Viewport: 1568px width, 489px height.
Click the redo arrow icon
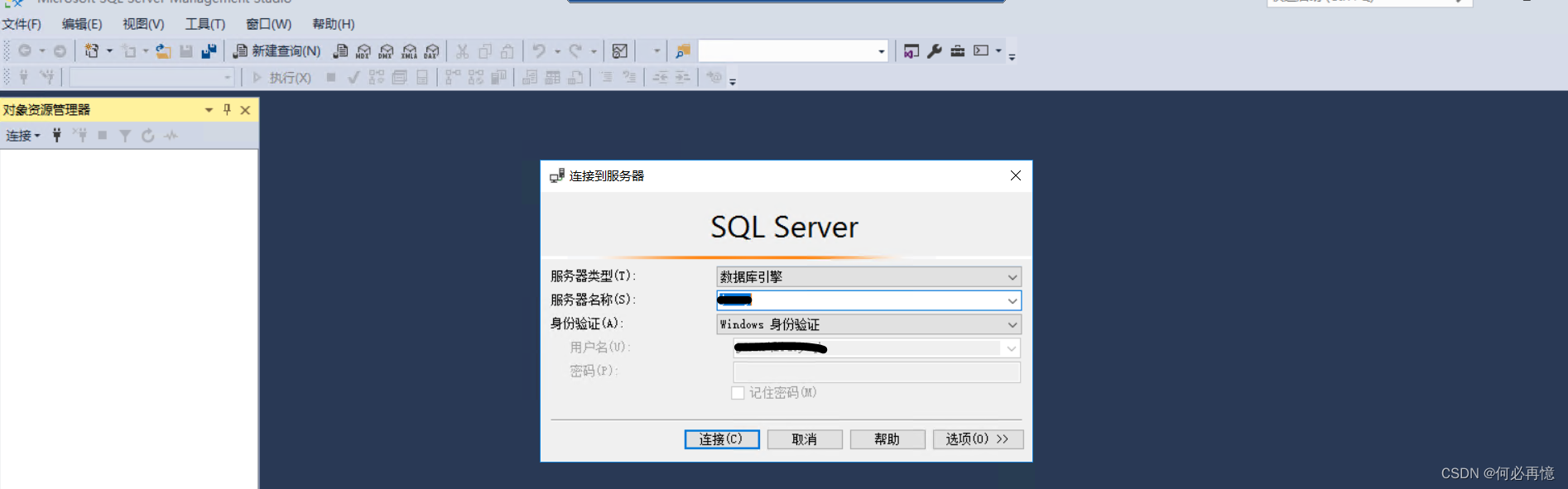pyautogui.click(x=575, y=51)
